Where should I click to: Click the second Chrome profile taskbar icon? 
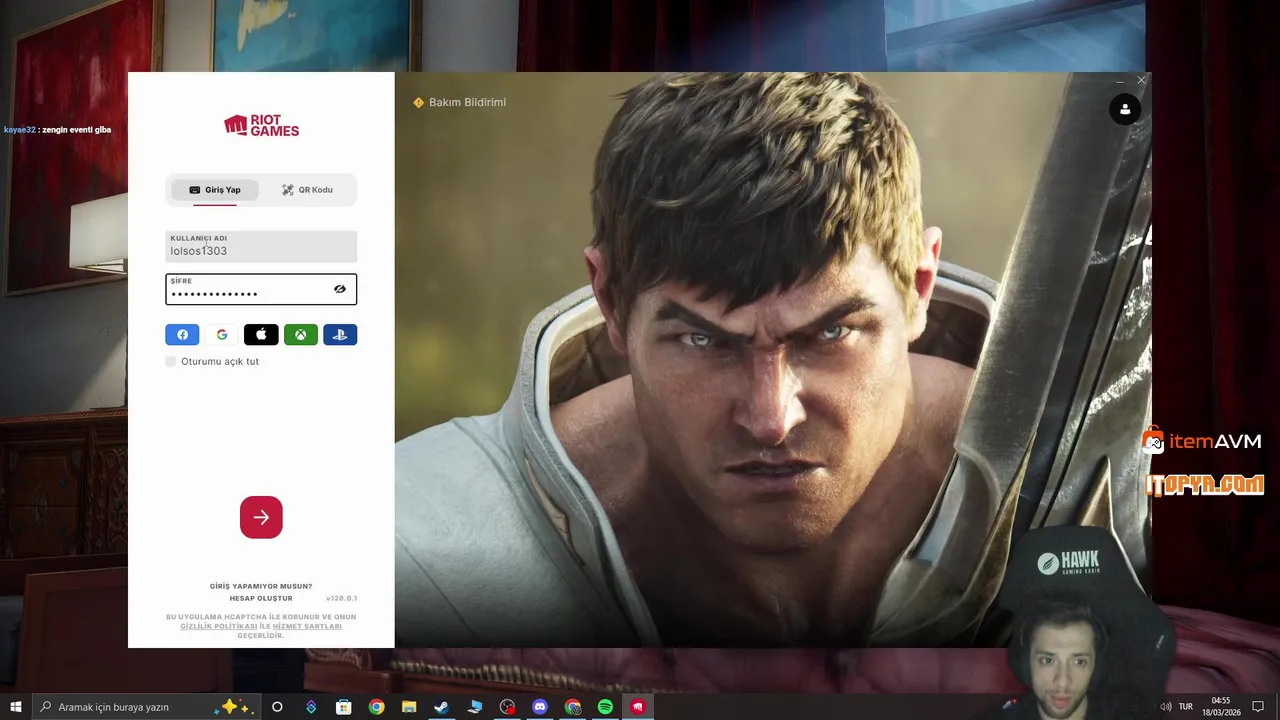(x=572, y=707)
